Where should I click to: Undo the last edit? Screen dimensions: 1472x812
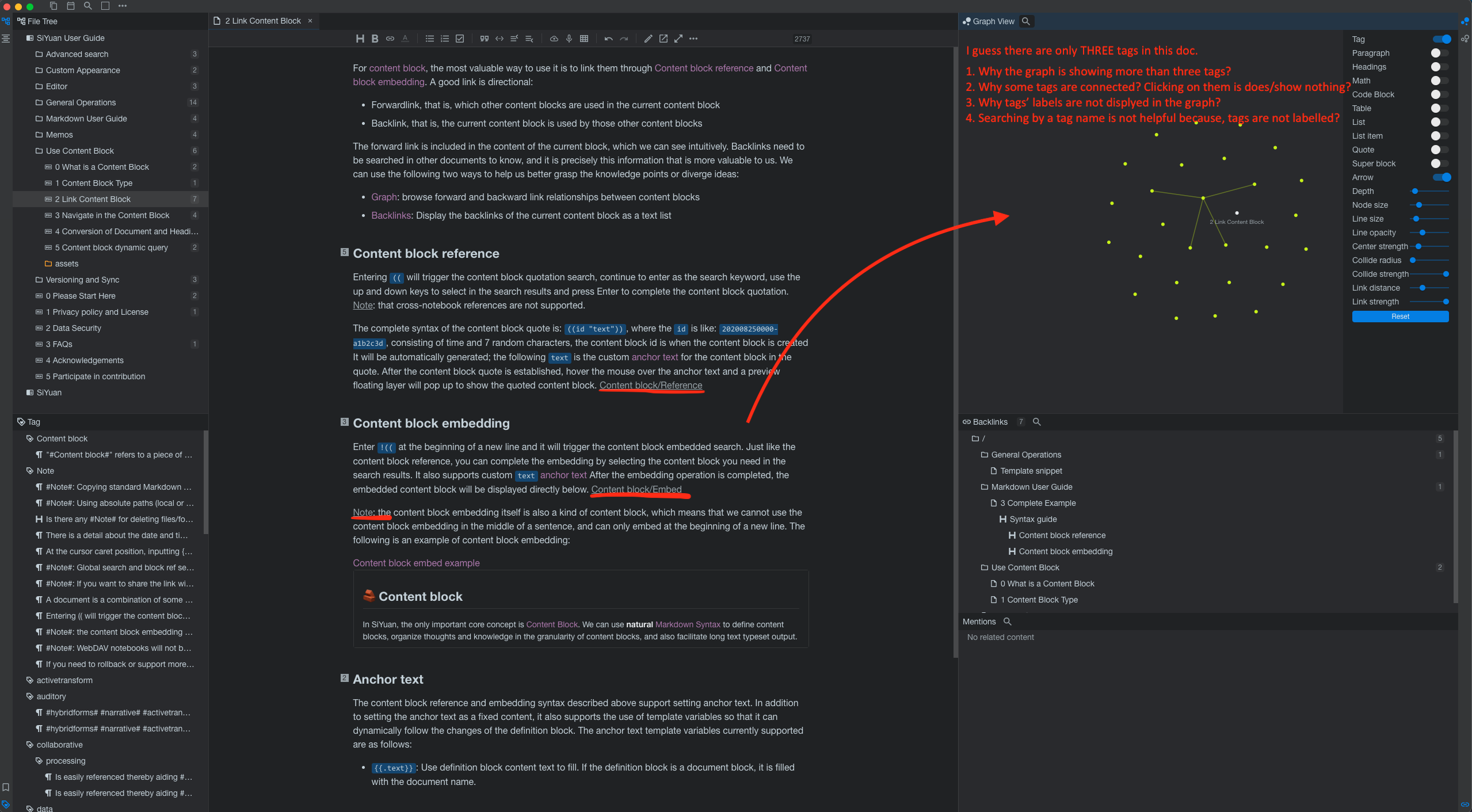(x=608, y=39)
